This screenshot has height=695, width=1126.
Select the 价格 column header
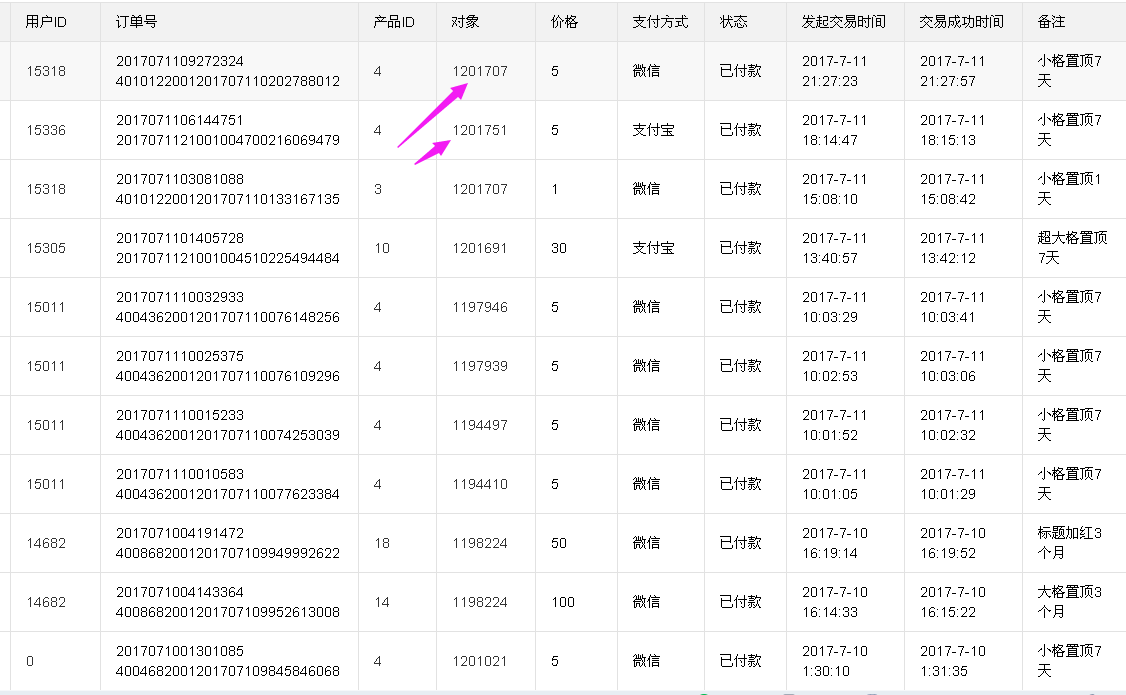pyautogui.click(x=564, y=22)
